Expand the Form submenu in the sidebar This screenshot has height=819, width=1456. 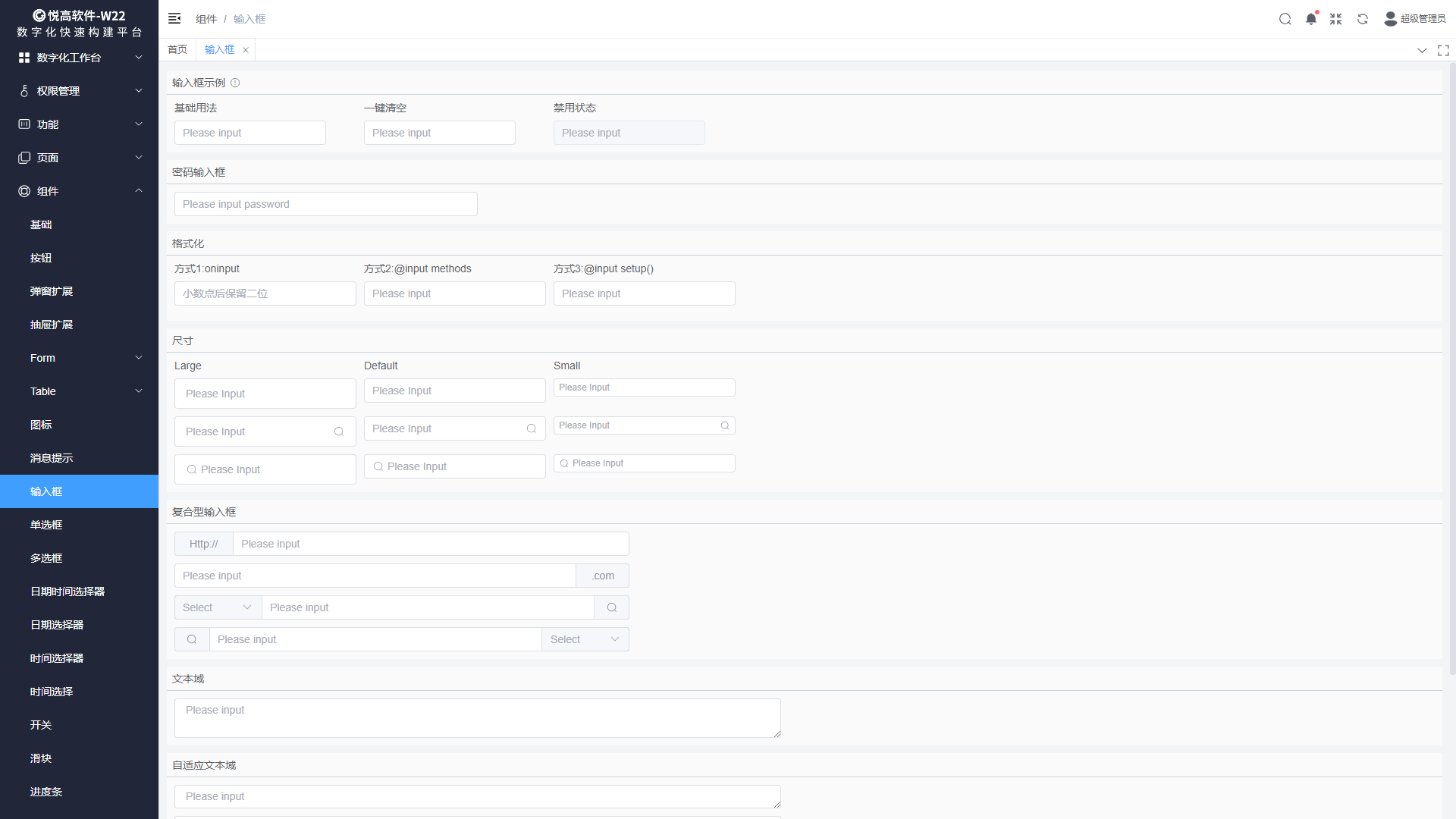[79, 358]
